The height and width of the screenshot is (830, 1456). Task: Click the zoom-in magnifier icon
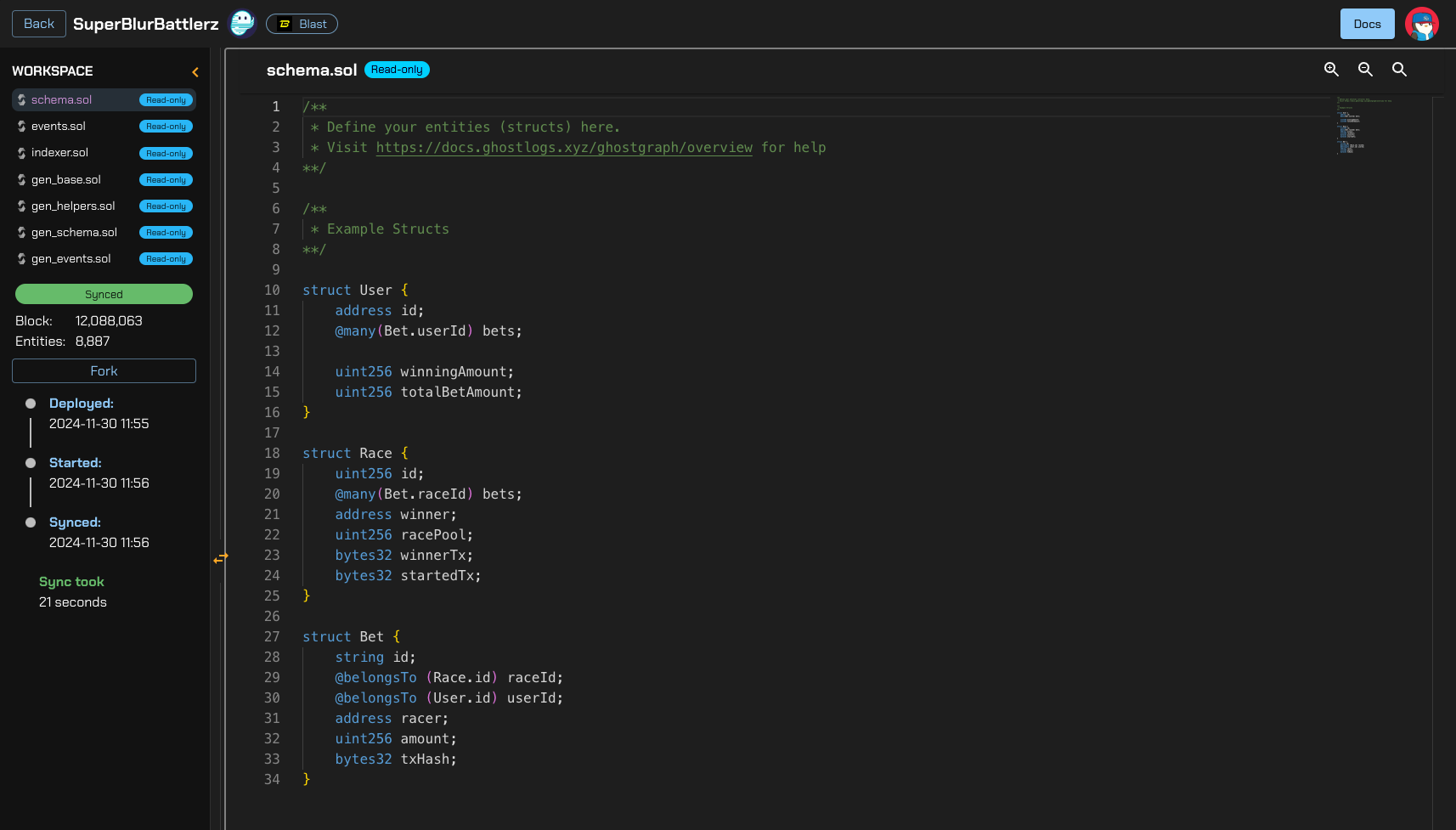click(1331, 69)
